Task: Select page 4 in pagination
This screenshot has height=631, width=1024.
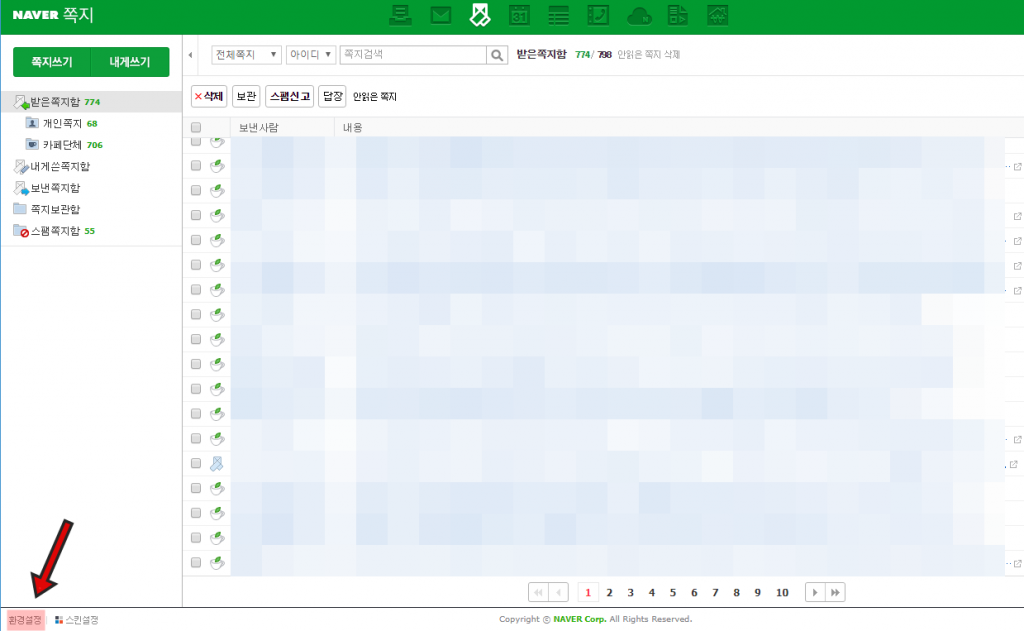Action: click(652, 592)
